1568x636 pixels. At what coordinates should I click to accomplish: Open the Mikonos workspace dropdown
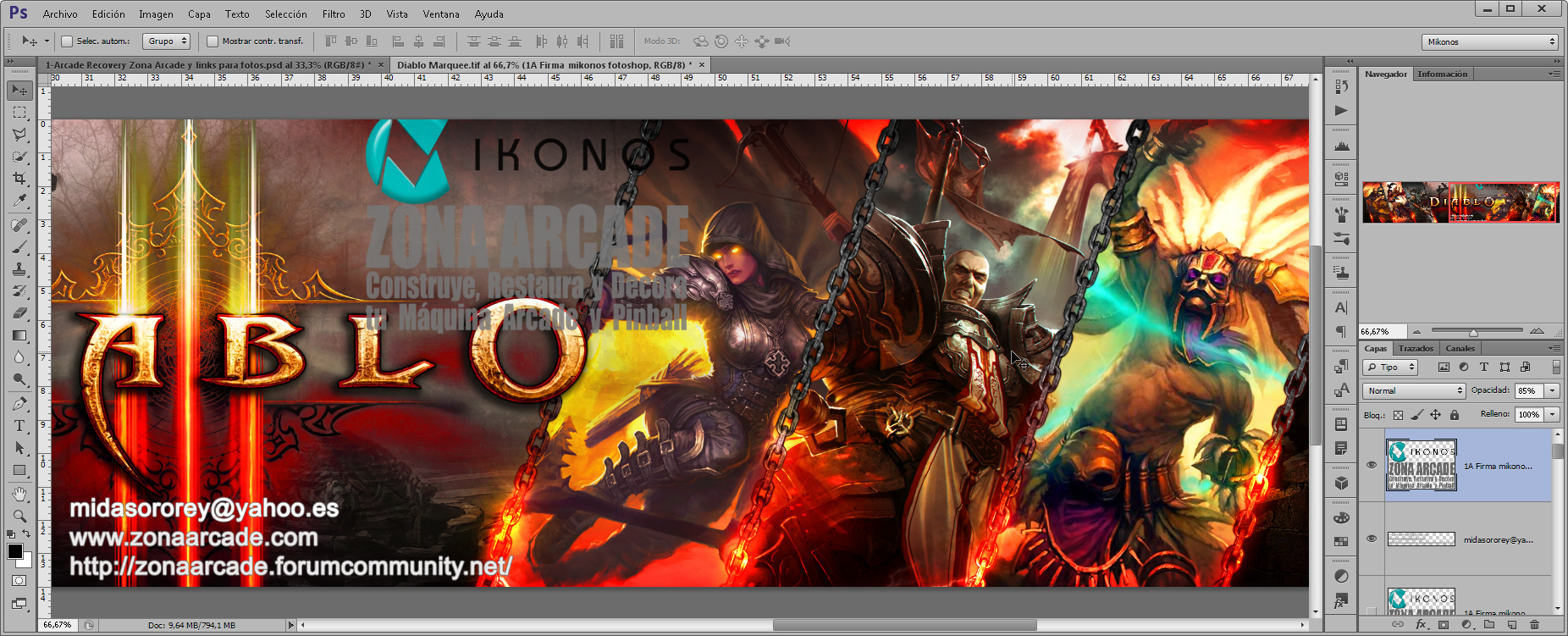(x=1490, y=41)
